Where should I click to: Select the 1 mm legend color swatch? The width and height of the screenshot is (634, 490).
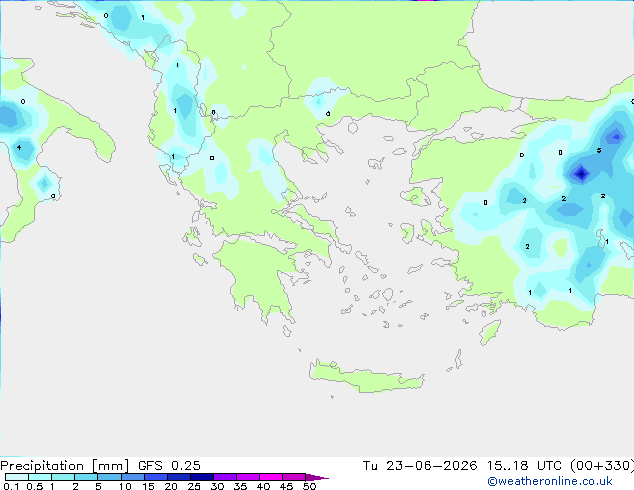coord(63,477)
